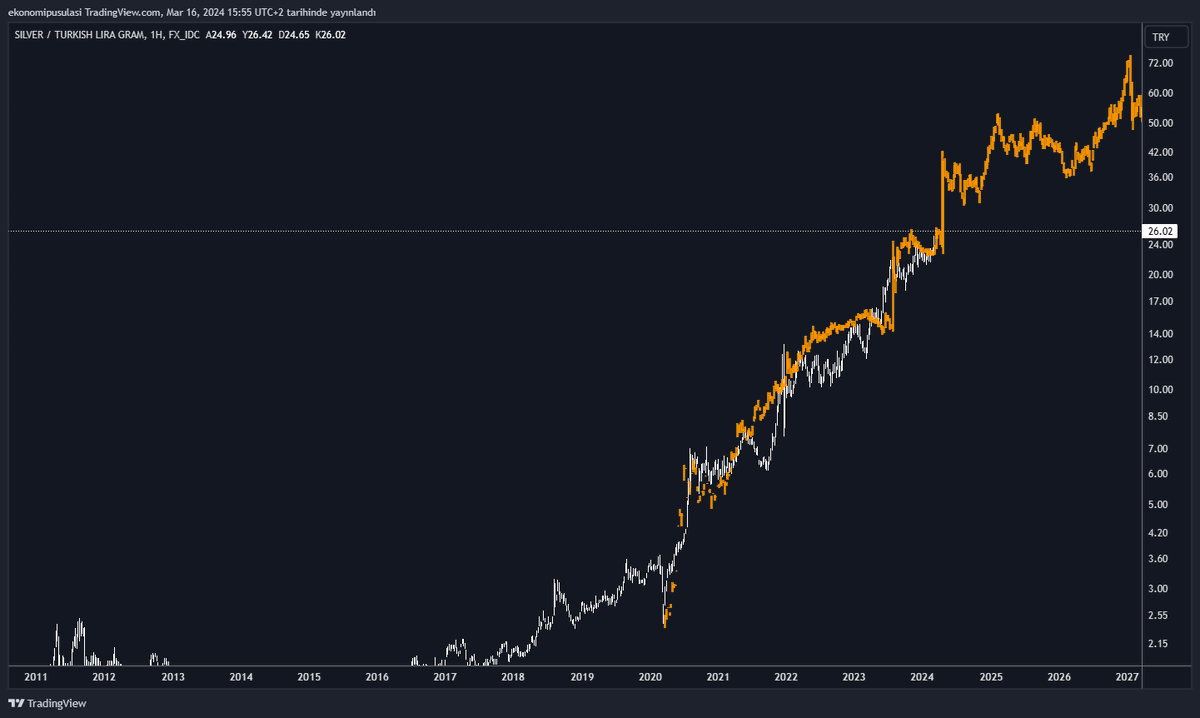
Task: Click the 12.00 price axis label
Action: [x=1160, y=359]
